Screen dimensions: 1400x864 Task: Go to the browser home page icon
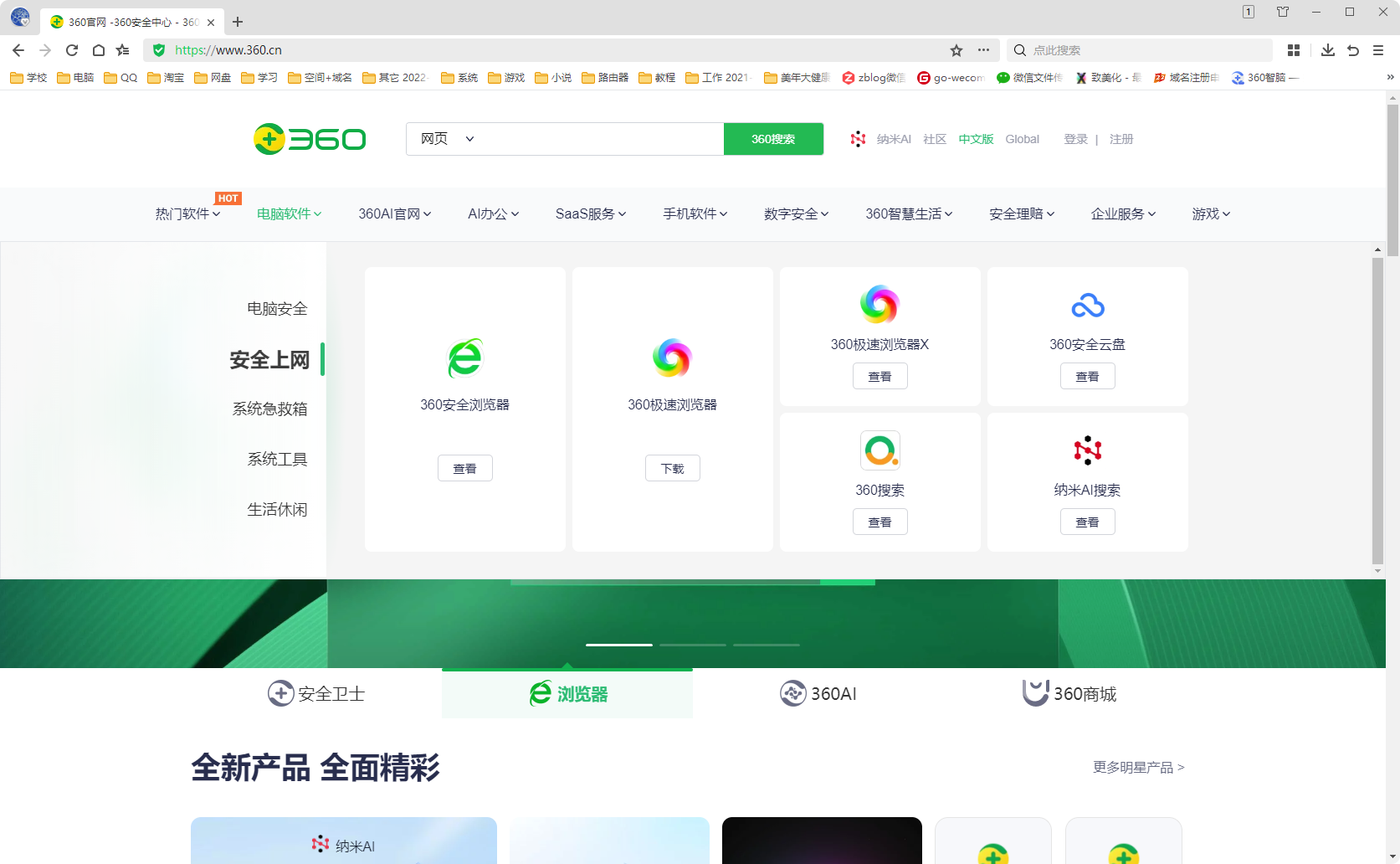99,50
